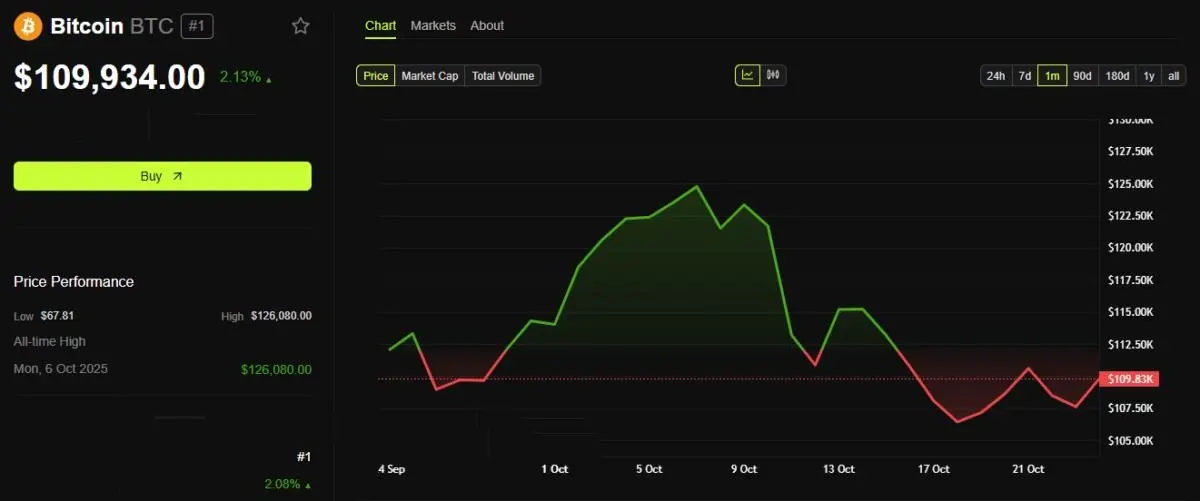Click the green $126,080.00 all-time high value
The width and height of the screenshot is (1200, 501).
[276, 369]
